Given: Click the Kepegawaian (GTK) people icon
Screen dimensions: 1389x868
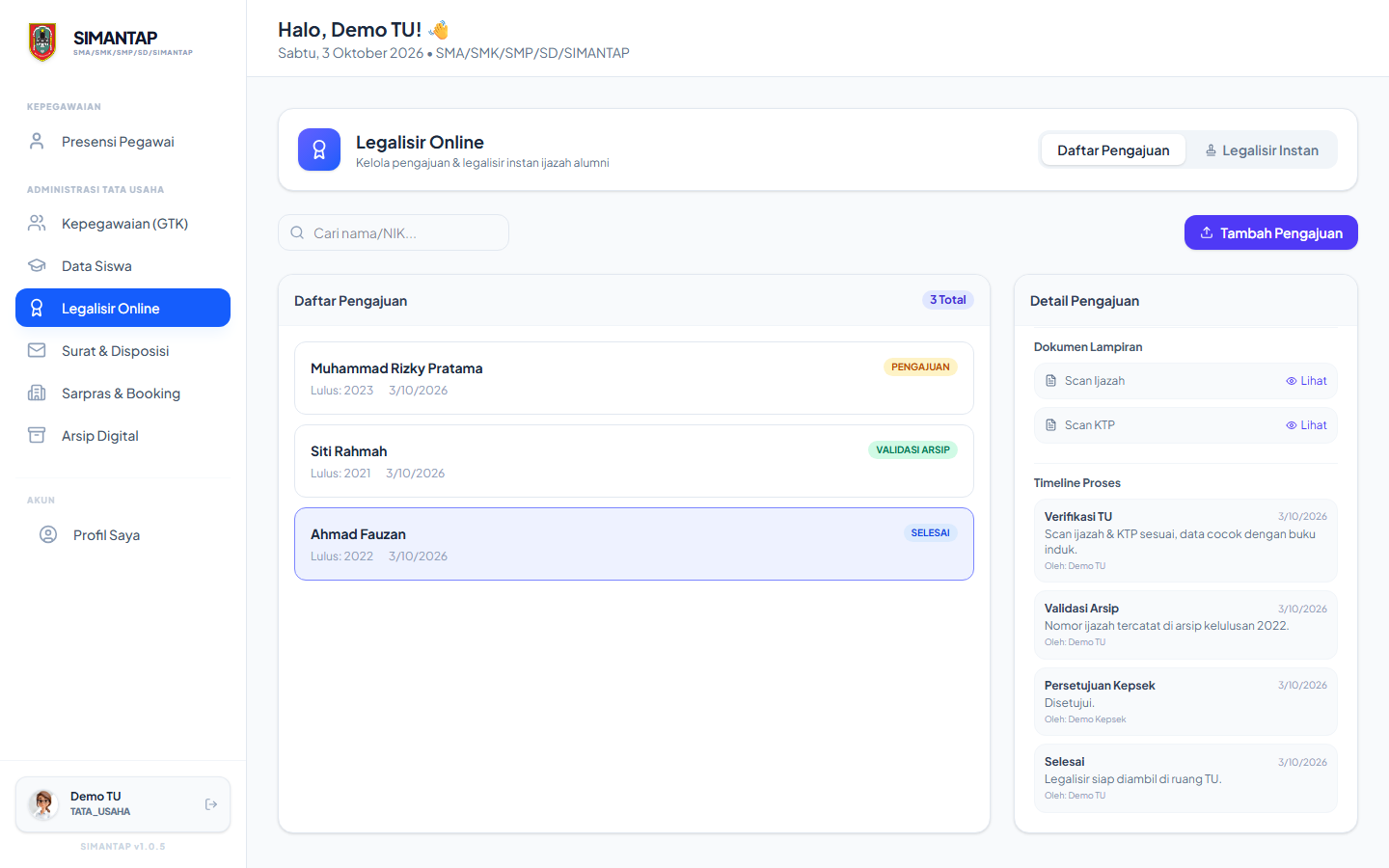Looking at the screenshot, I should click(x=37, y=224).
